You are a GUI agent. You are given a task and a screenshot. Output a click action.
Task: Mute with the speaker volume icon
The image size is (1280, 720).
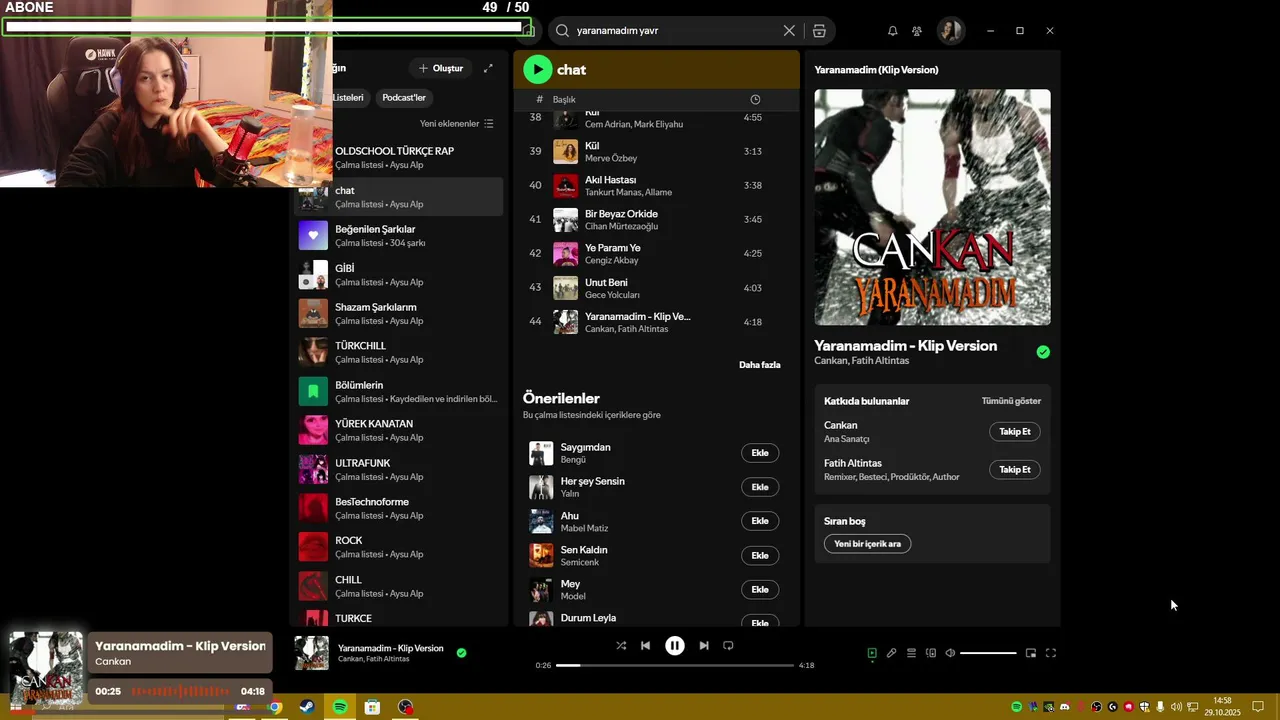(950, 653)
